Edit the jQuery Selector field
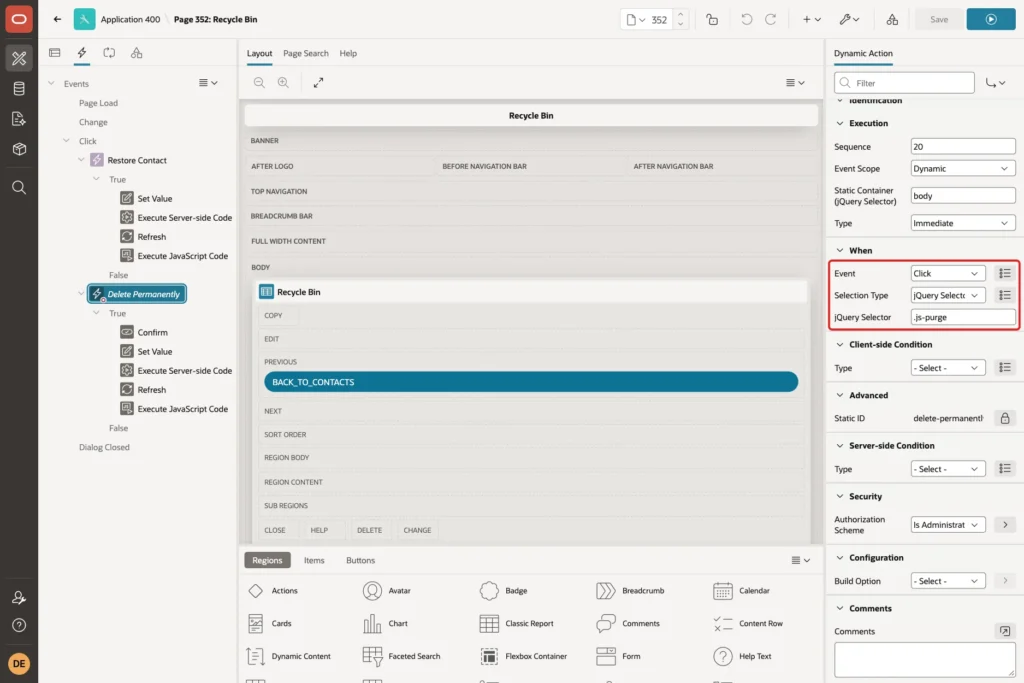This screenshot has width=1024, height=683. (x=963, y=317)
